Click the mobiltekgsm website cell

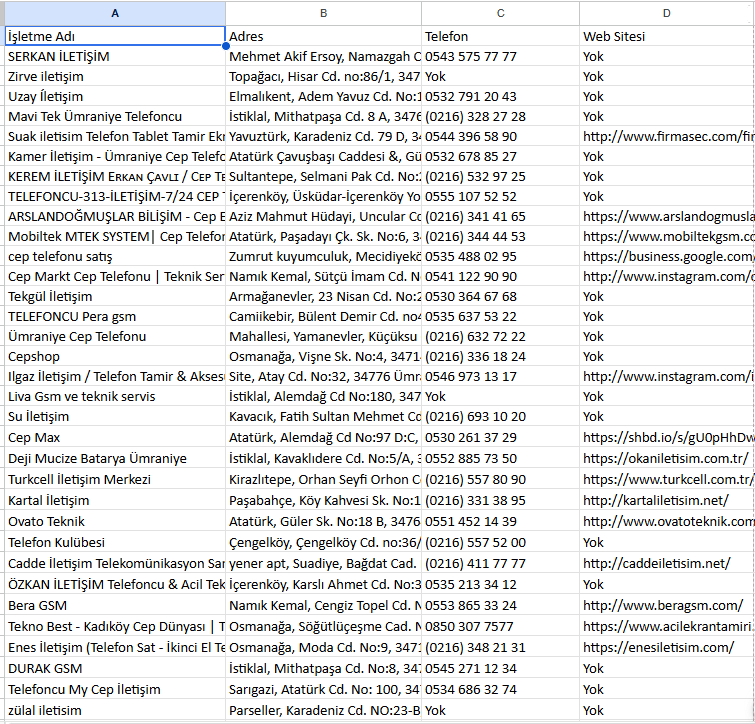tap(667, 236)
